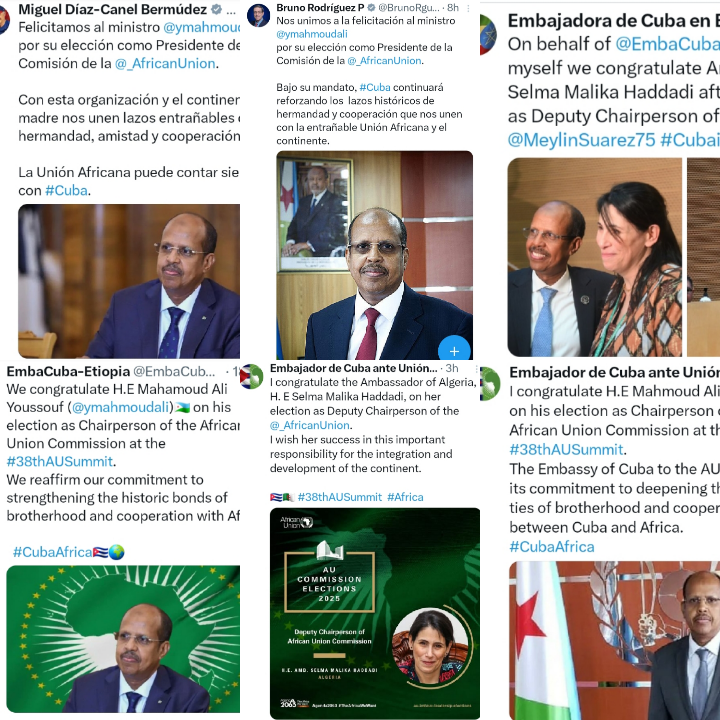Open more options on Bruno Rodríguez's tweet
This screenshot has height=720, width=720.
coord(468,8)
